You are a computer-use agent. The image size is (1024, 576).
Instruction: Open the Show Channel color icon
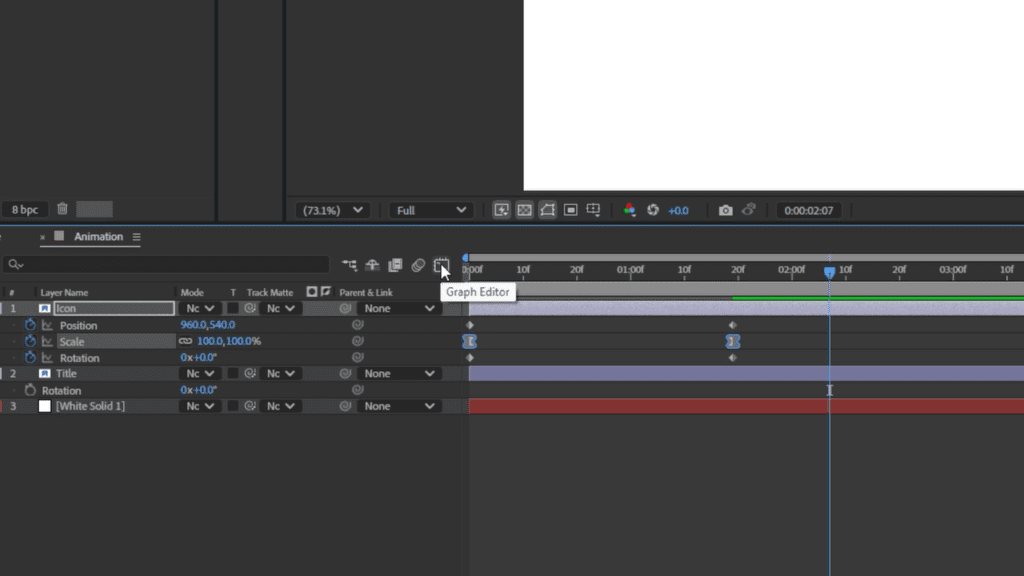629,210
